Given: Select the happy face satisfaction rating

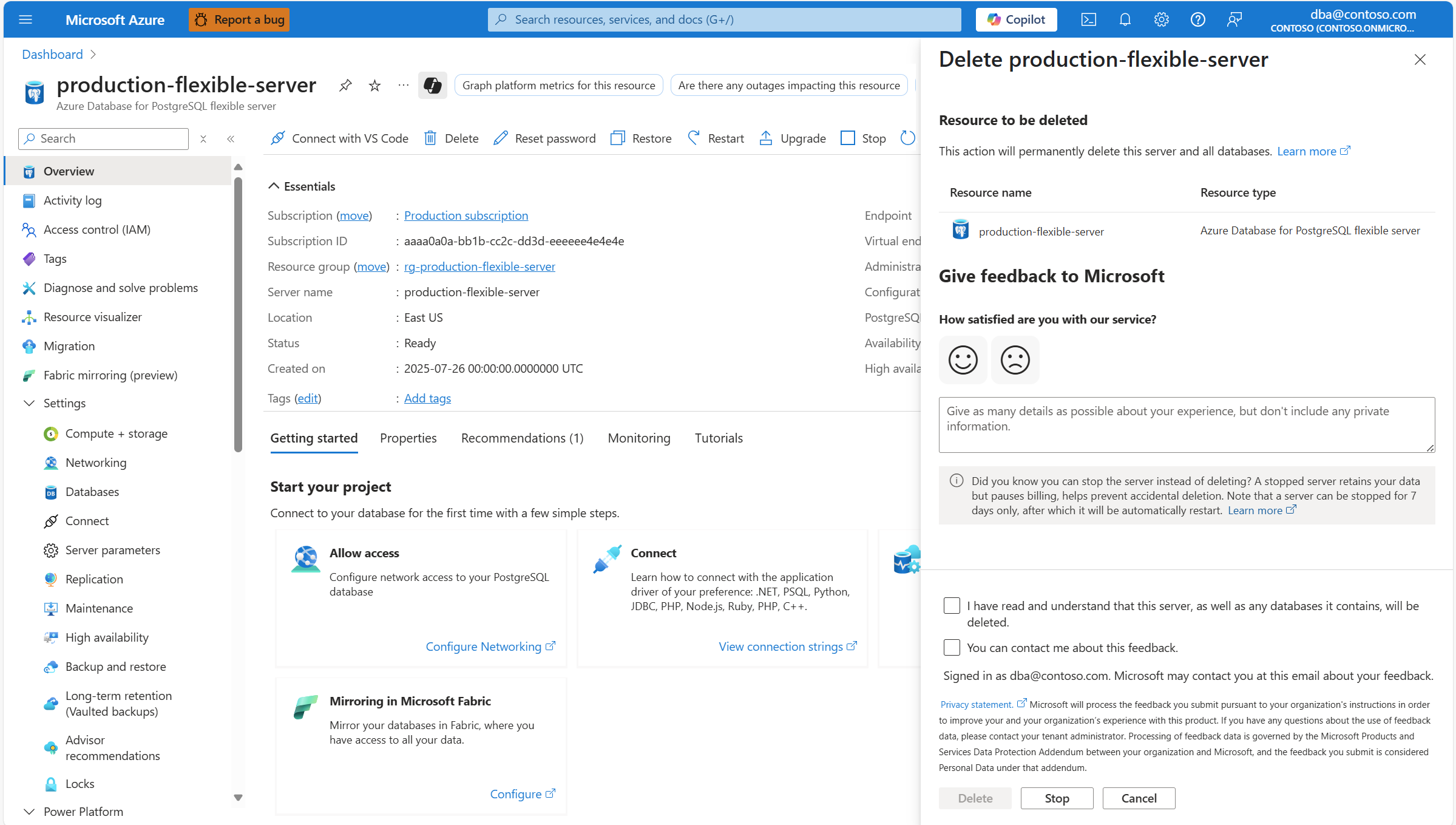Looking at the screenshot, I should point(963,360).
